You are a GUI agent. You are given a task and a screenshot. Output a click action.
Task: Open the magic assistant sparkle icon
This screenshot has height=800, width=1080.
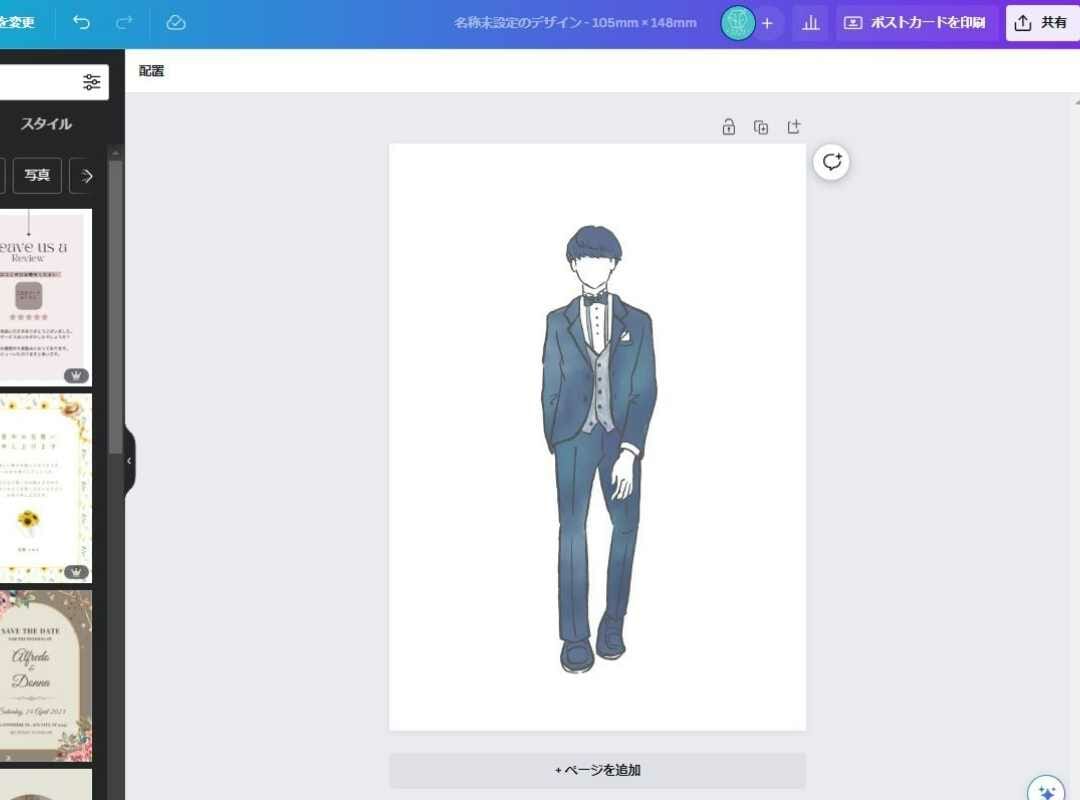pyautogui.click(x=1046, y=791)
